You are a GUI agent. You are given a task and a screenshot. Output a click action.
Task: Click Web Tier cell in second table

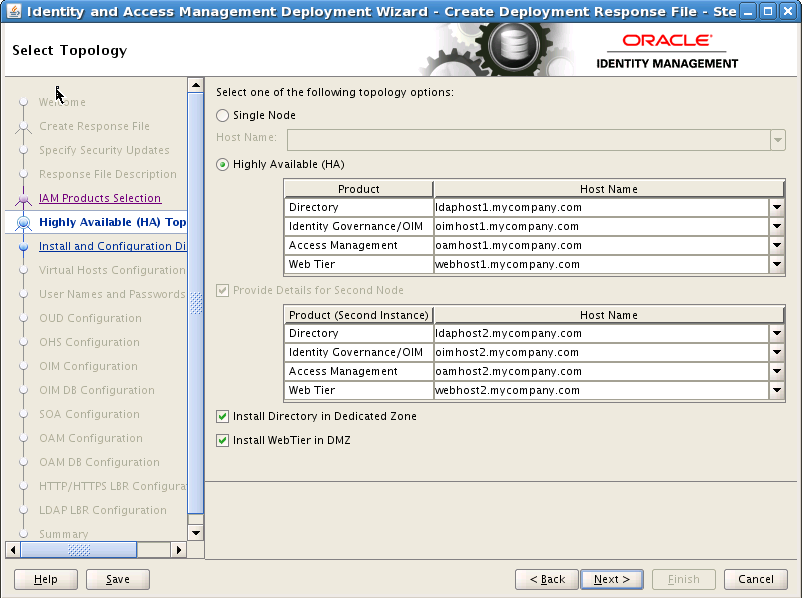(359, 390)
